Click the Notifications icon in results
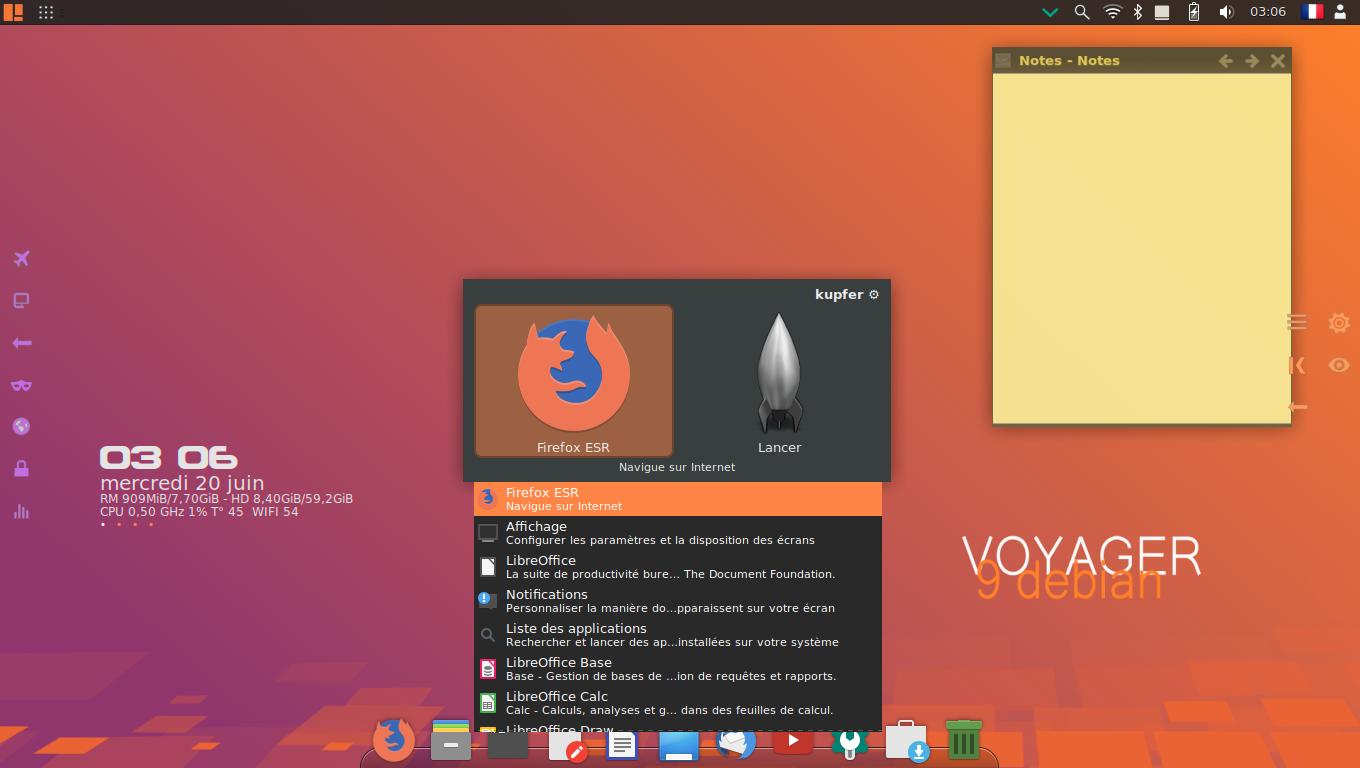This screenshot has height=768, width=1360. click(x=488, y=601)
